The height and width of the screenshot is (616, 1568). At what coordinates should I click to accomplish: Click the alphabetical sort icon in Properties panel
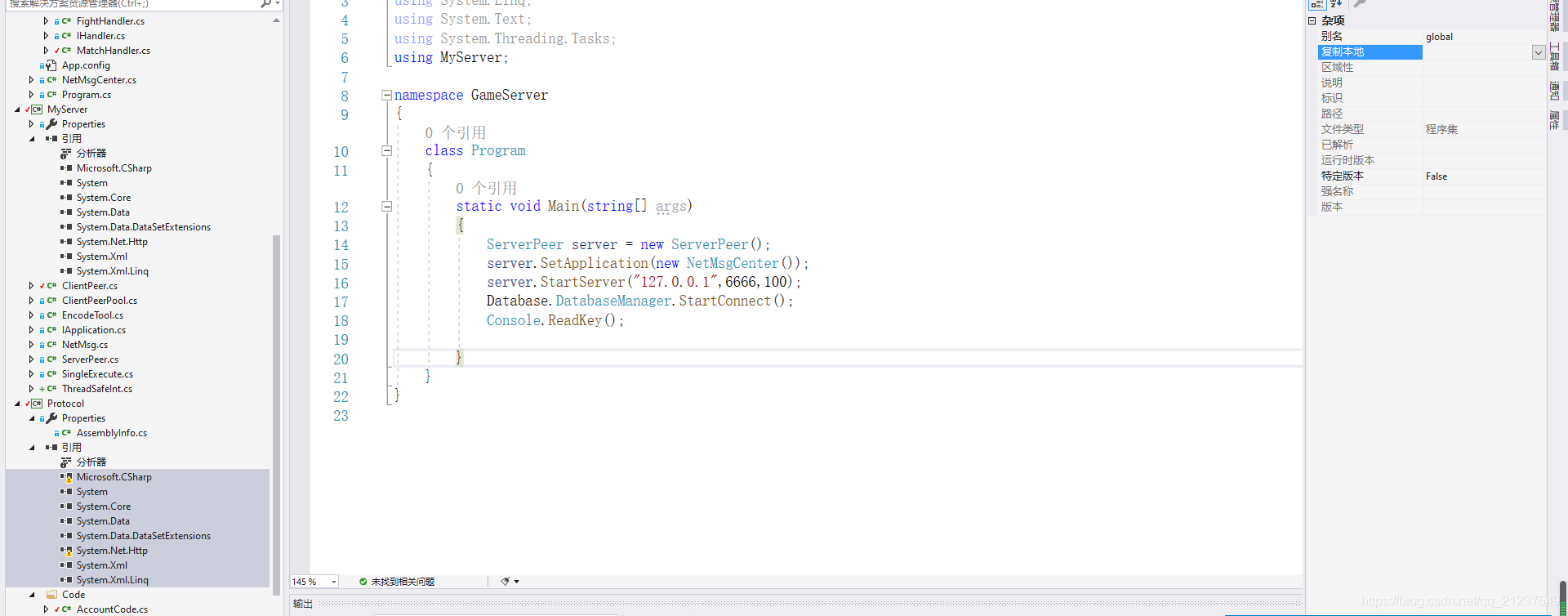[1336, 4]
